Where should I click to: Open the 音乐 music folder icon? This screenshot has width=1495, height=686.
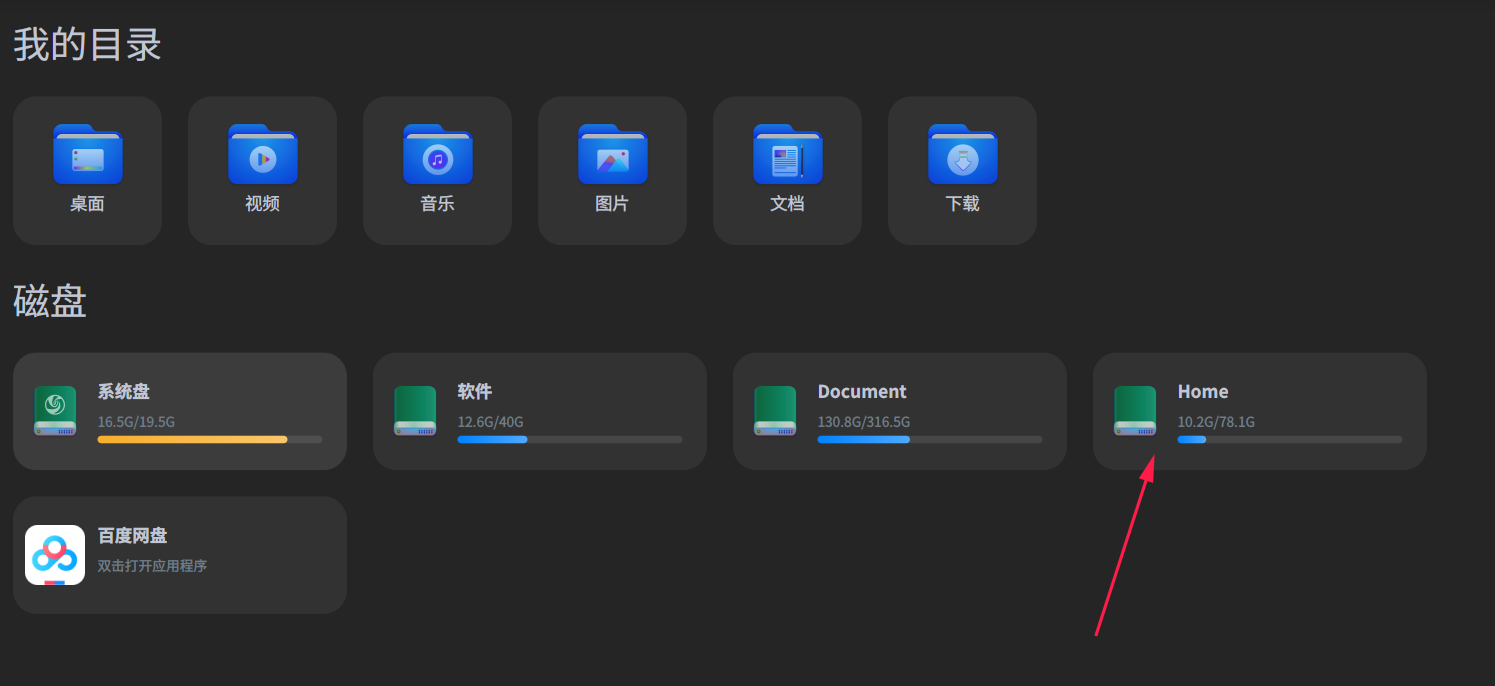click(x=438, y=155)
